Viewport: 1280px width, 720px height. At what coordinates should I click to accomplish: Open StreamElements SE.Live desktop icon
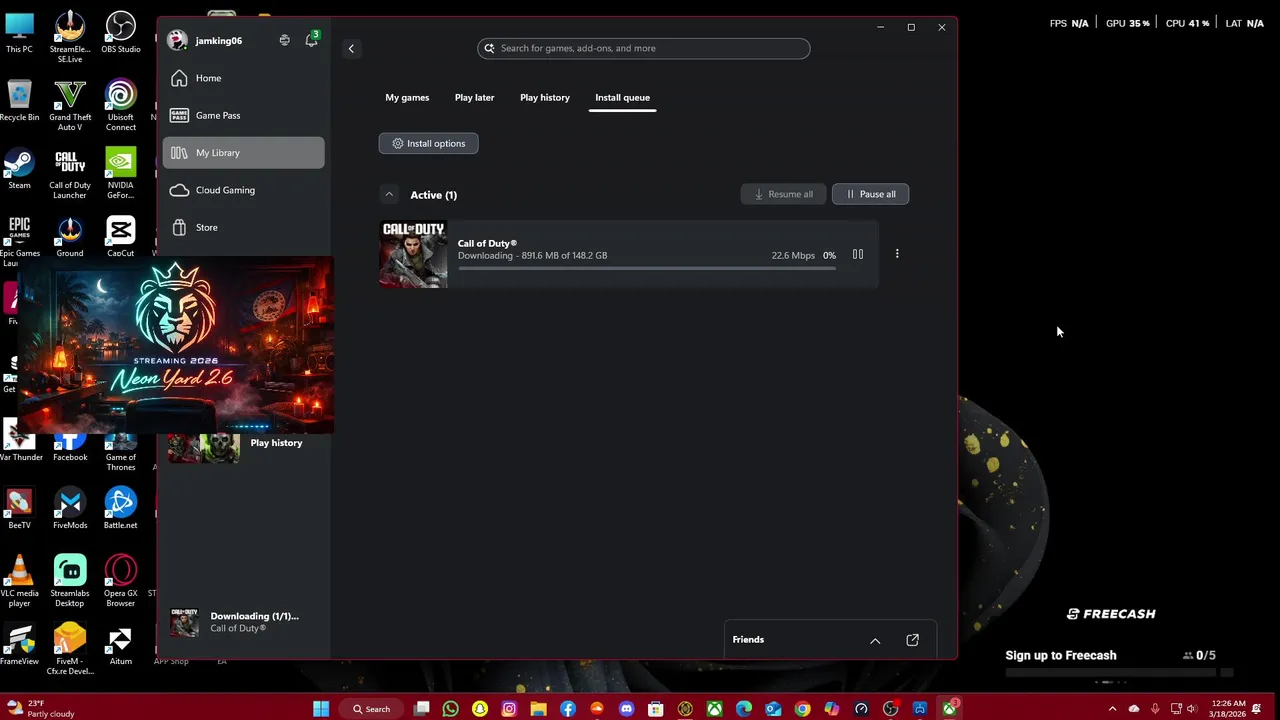[x=70, y=37]
